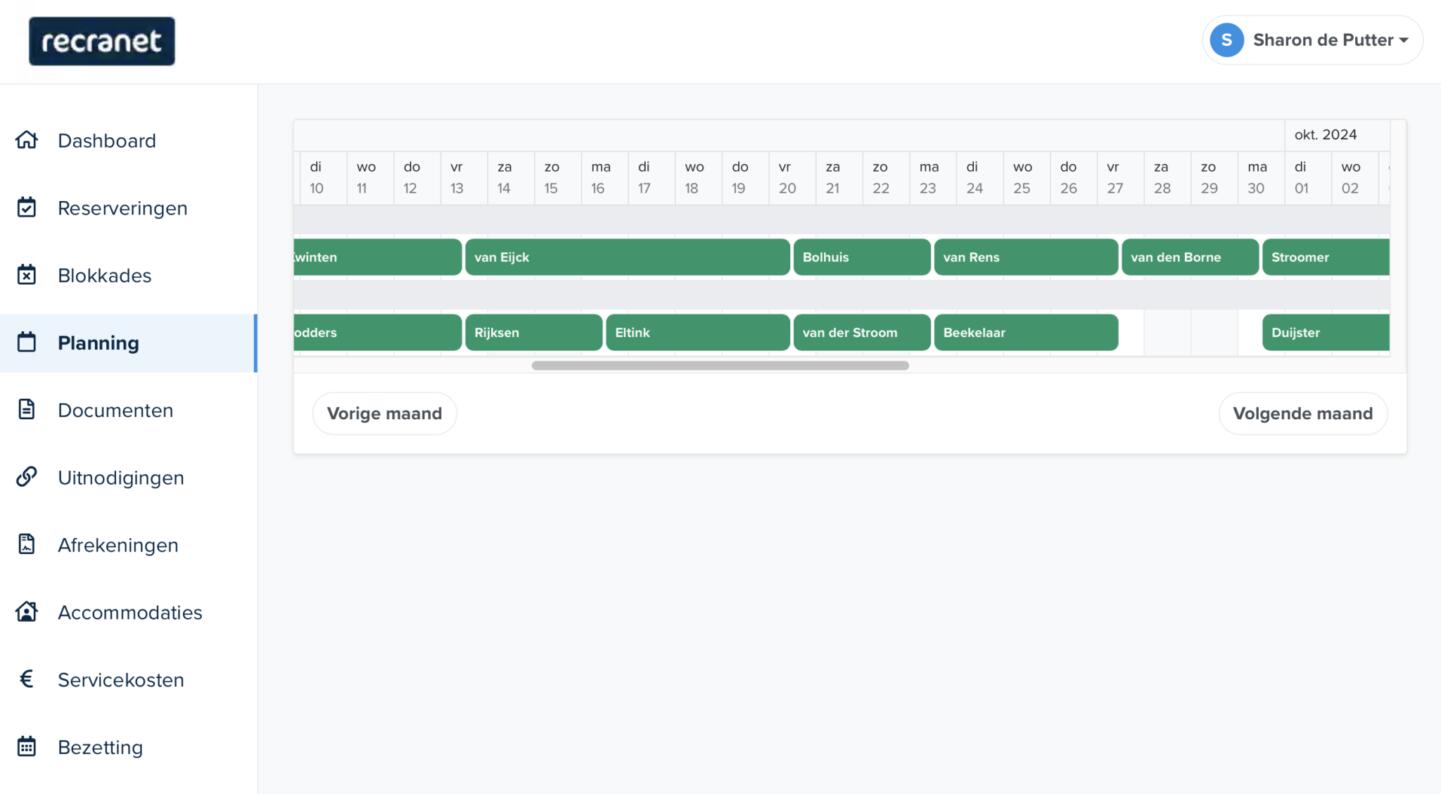Click the Accommodaties house-user icon

point(27,612)
